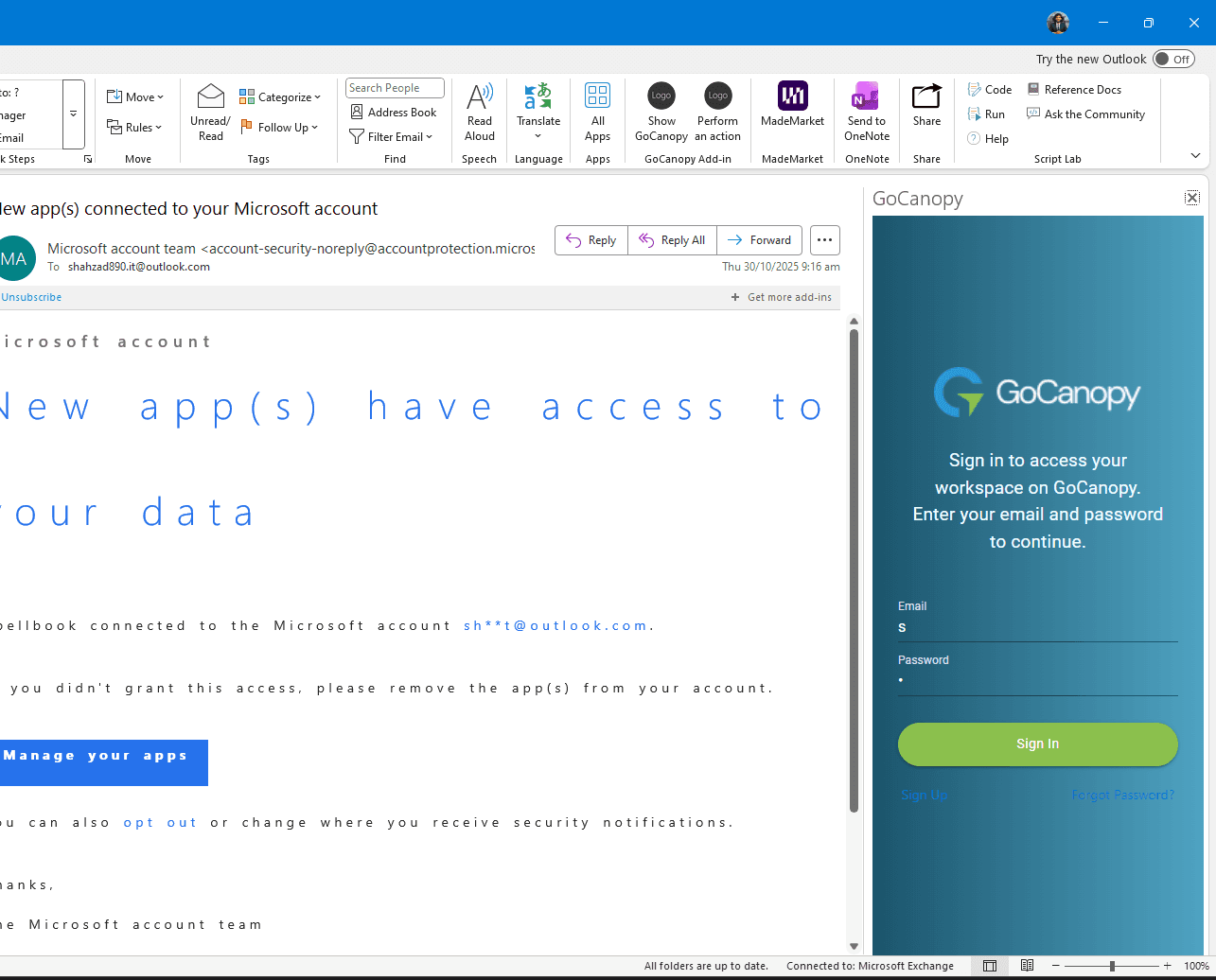Click the GoCanopy Email input field
The image size is (1216, 980).
click(x=1037, y=628)
